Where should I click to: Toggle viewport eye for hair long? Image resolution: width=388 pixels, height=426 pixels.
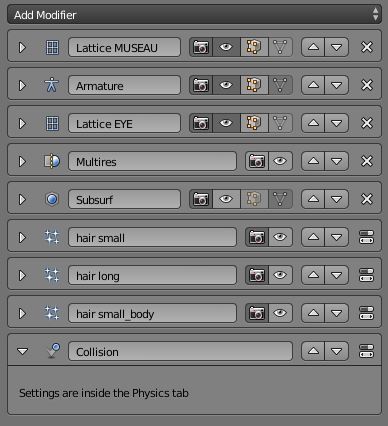[280, 275]
